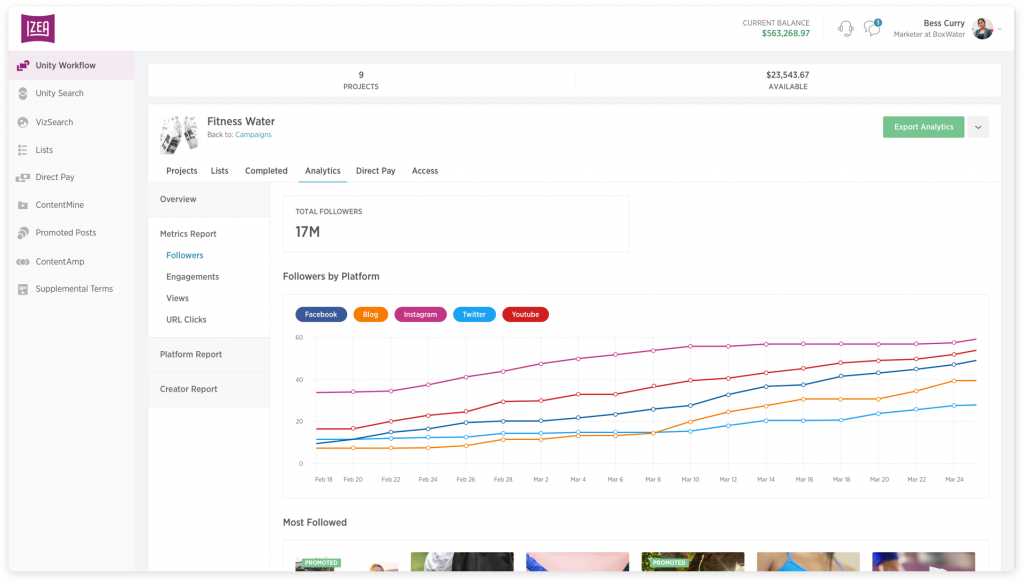1024x582 pixels.
Task: Toggle the Facebook series in chart
Action: coord(321,314)
